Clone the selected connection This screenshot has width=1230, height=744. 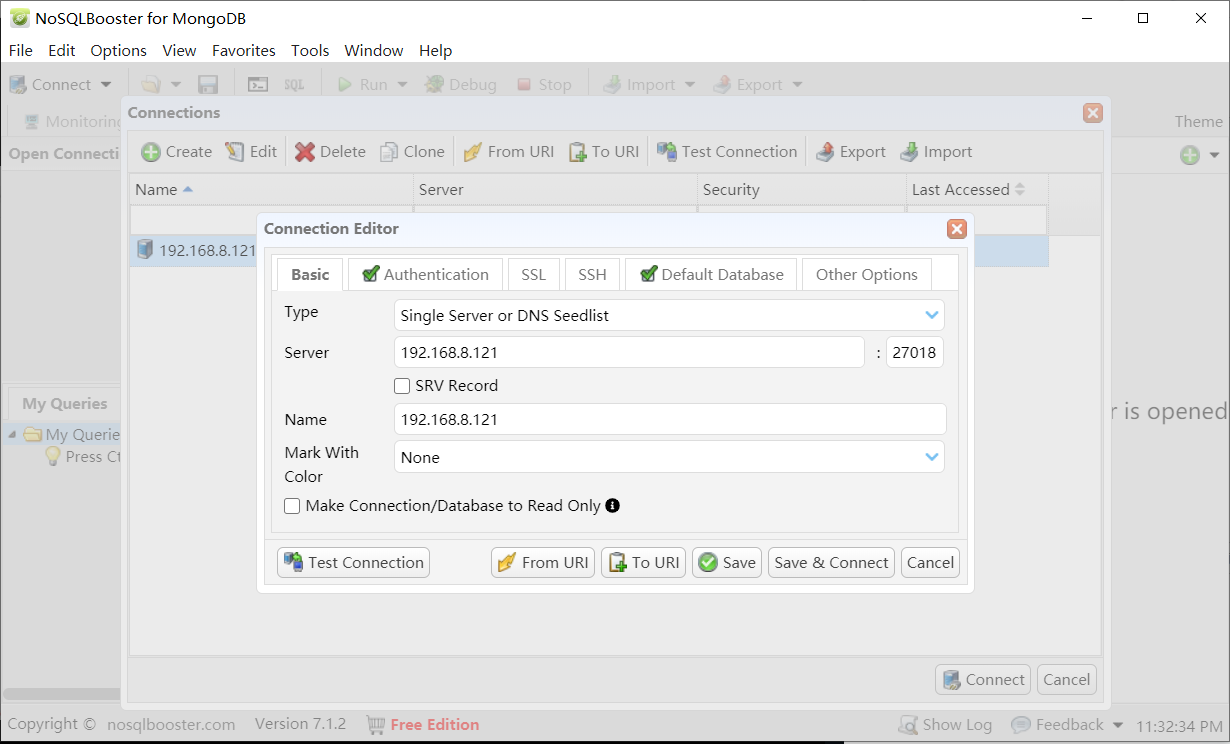pos(412,152)
